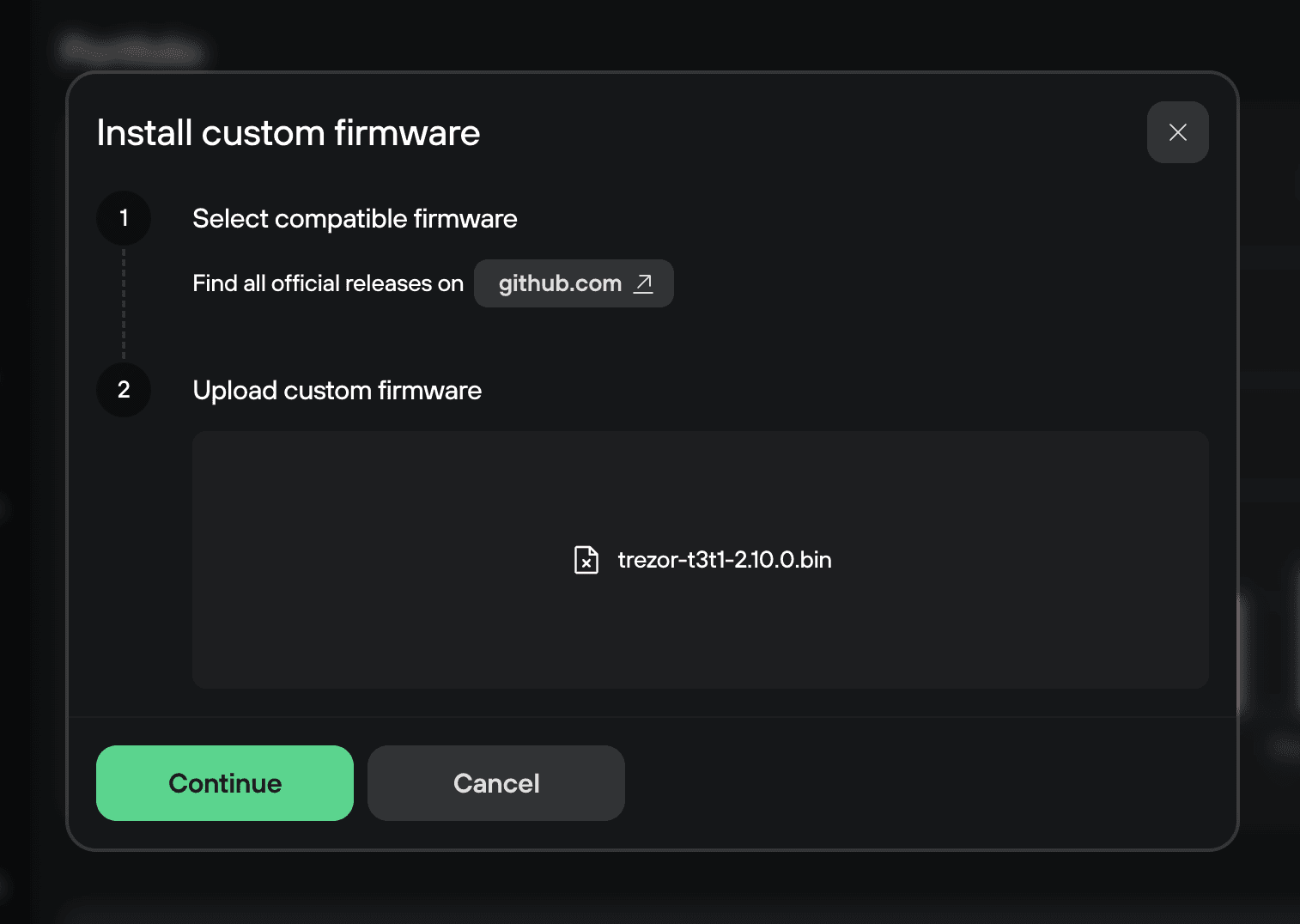The image size is (1300, 924).
Task: Click the blurred page title behind the dialog
Action: coord(129,50)
